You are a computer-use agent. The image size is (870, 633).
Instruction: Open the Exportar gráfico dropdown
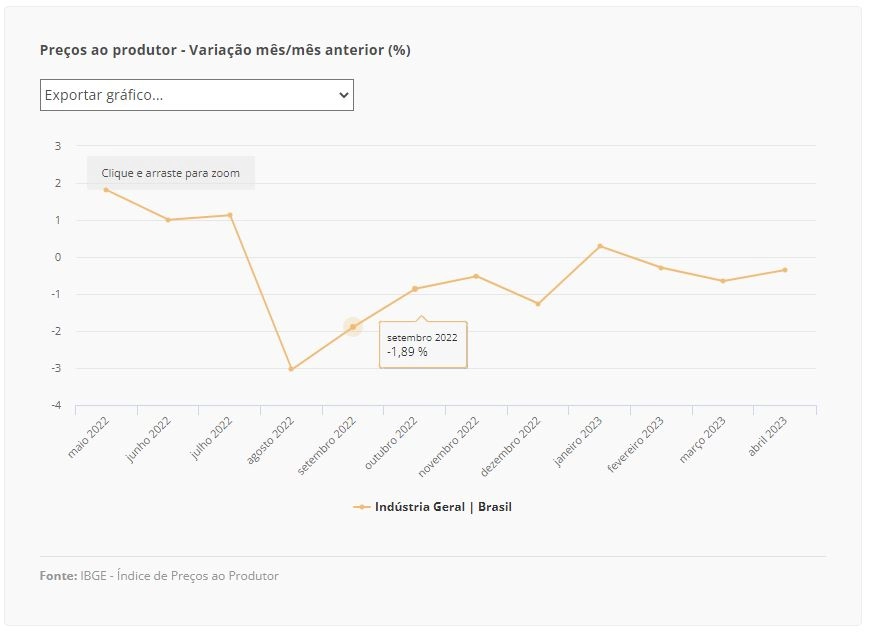196,95
